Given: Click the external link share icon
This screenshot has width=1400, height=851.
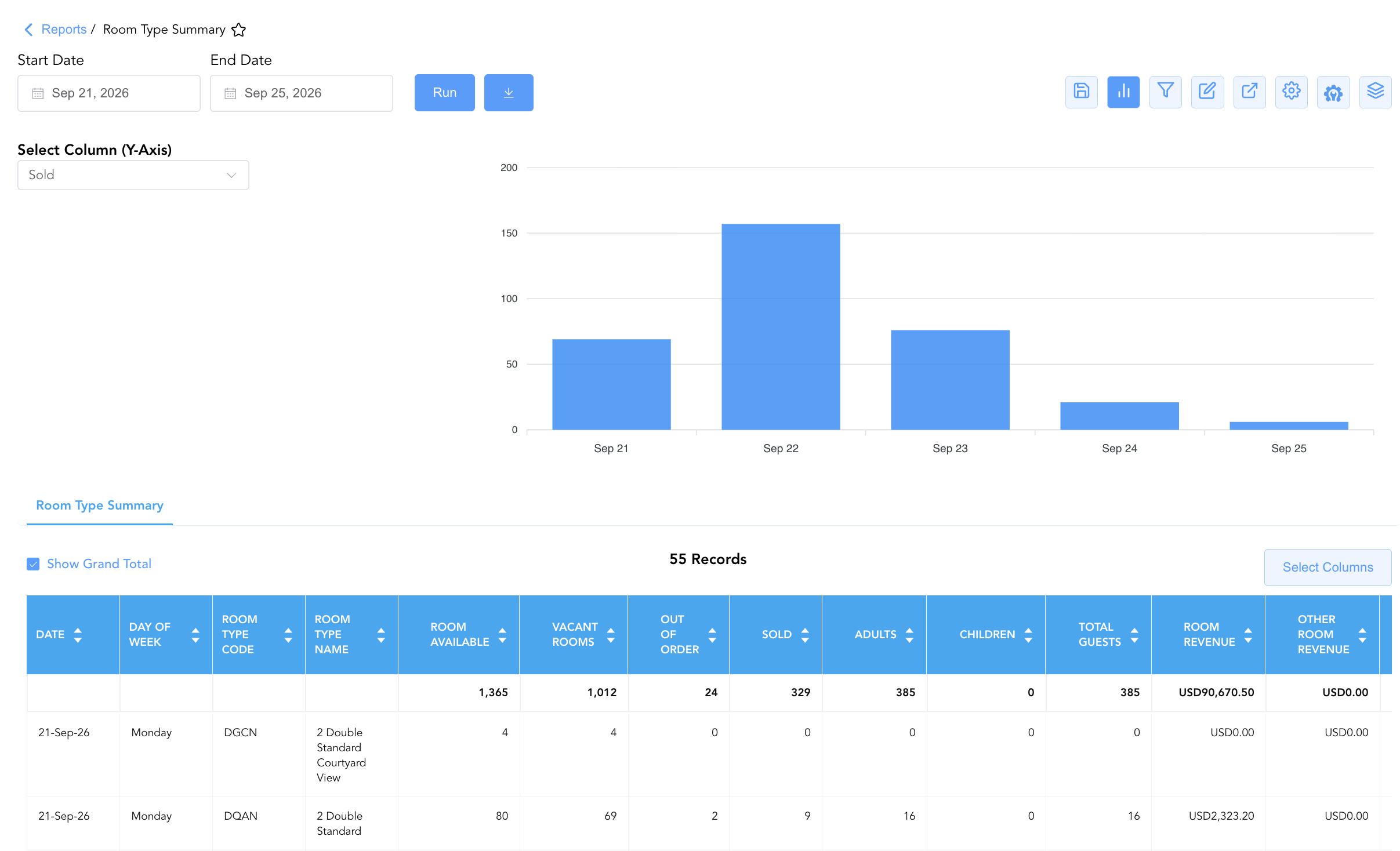Looking at the screenshot, I should click(1249, 92).
